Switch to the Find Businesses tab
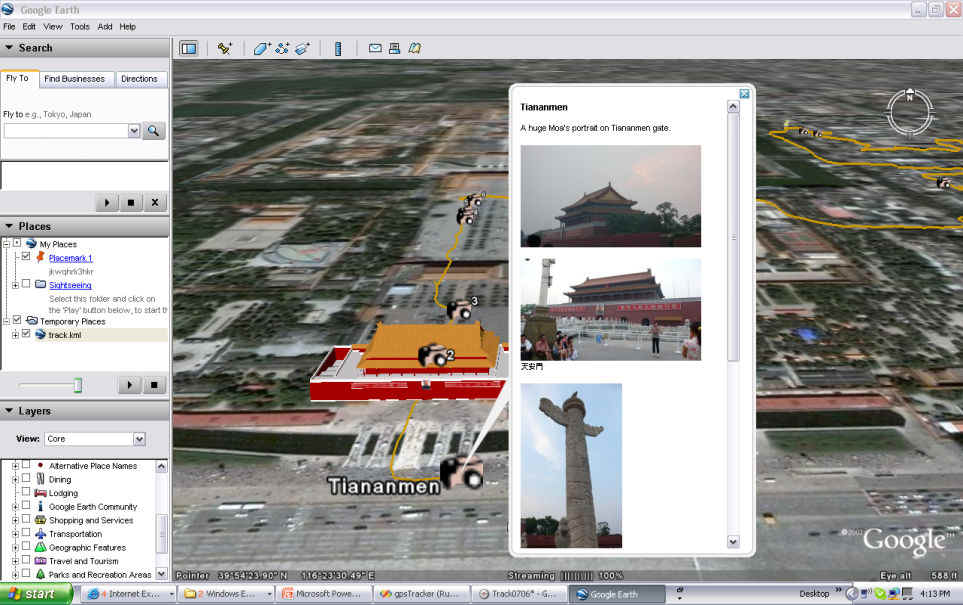Image resolution: width=963 pixels, height=605 pixels. (74, 79)
